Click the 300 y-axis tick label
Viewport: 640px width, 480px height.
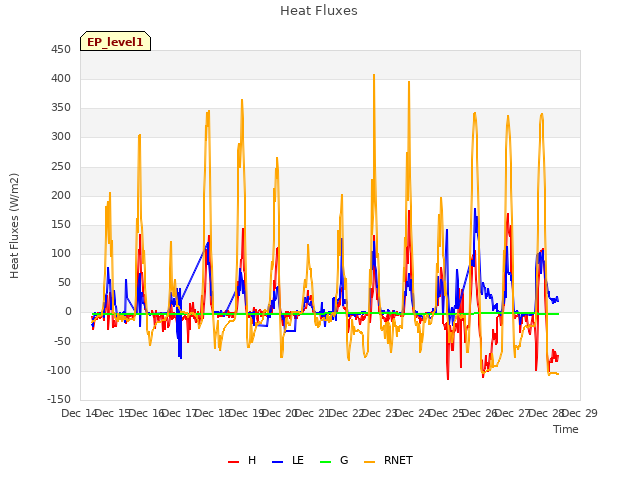61,137
